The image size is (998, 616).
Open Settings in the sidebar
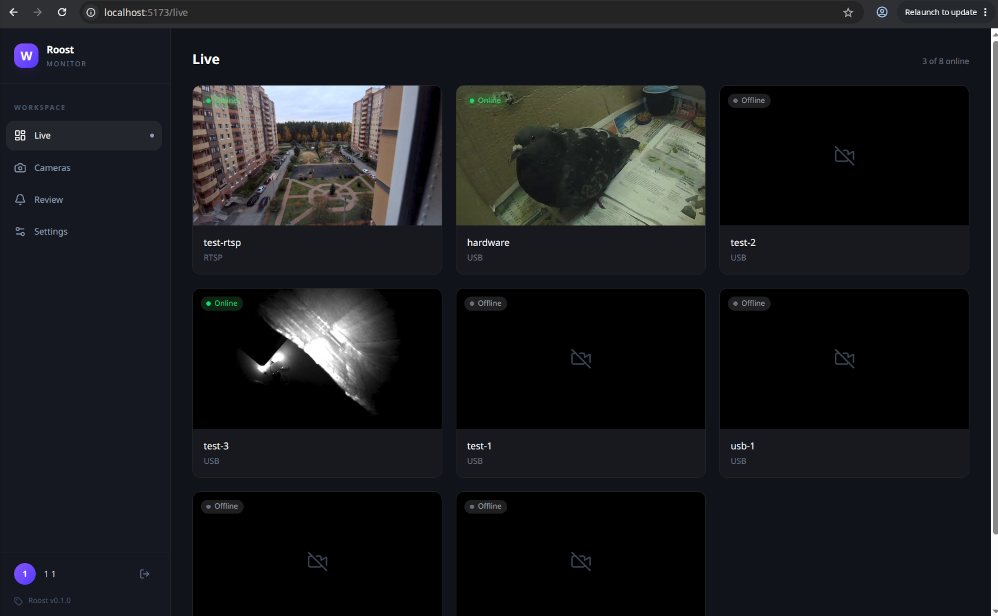pos(83,232)
